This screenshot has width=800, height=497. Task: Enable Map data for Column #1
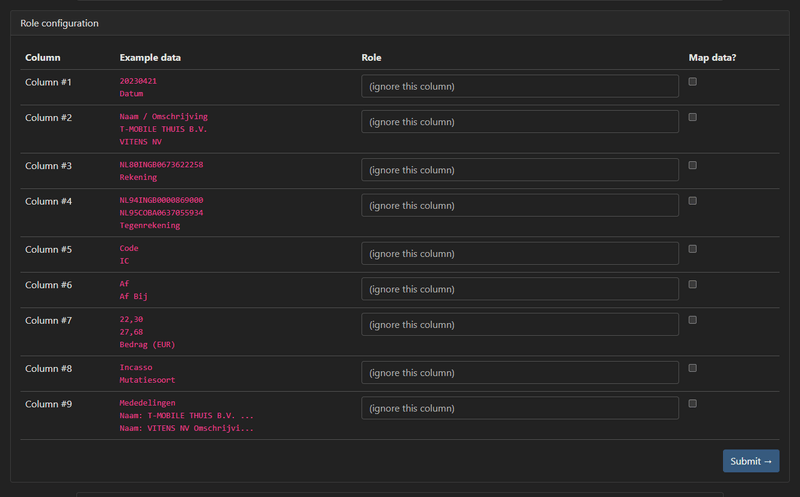pyautogui.click(x=693, y=82)
